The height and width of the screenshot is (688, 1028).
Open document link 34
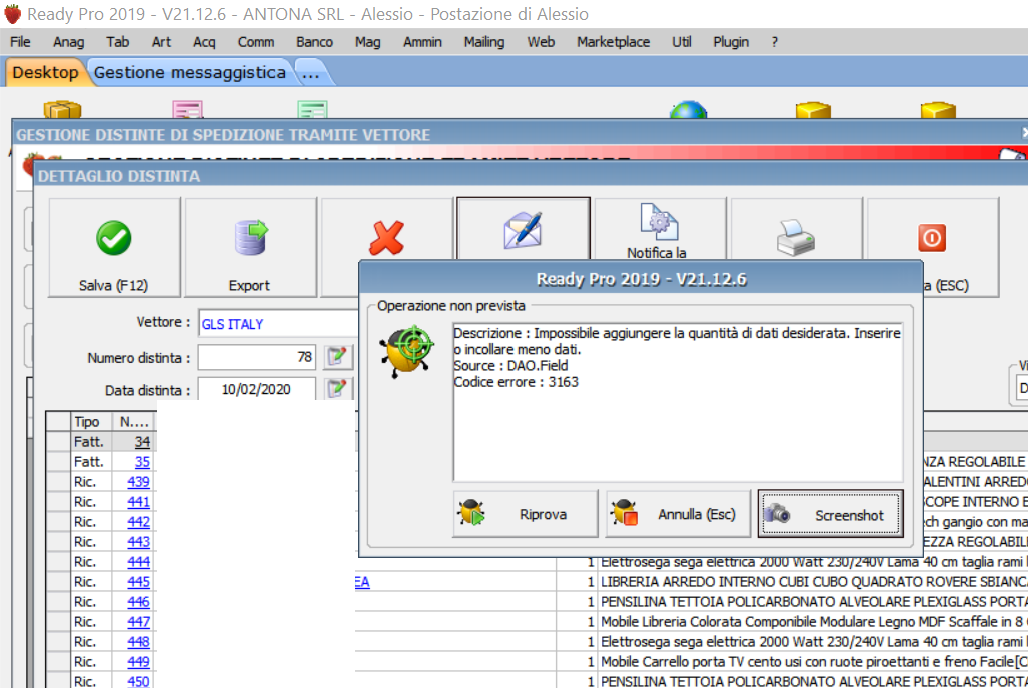142,442
